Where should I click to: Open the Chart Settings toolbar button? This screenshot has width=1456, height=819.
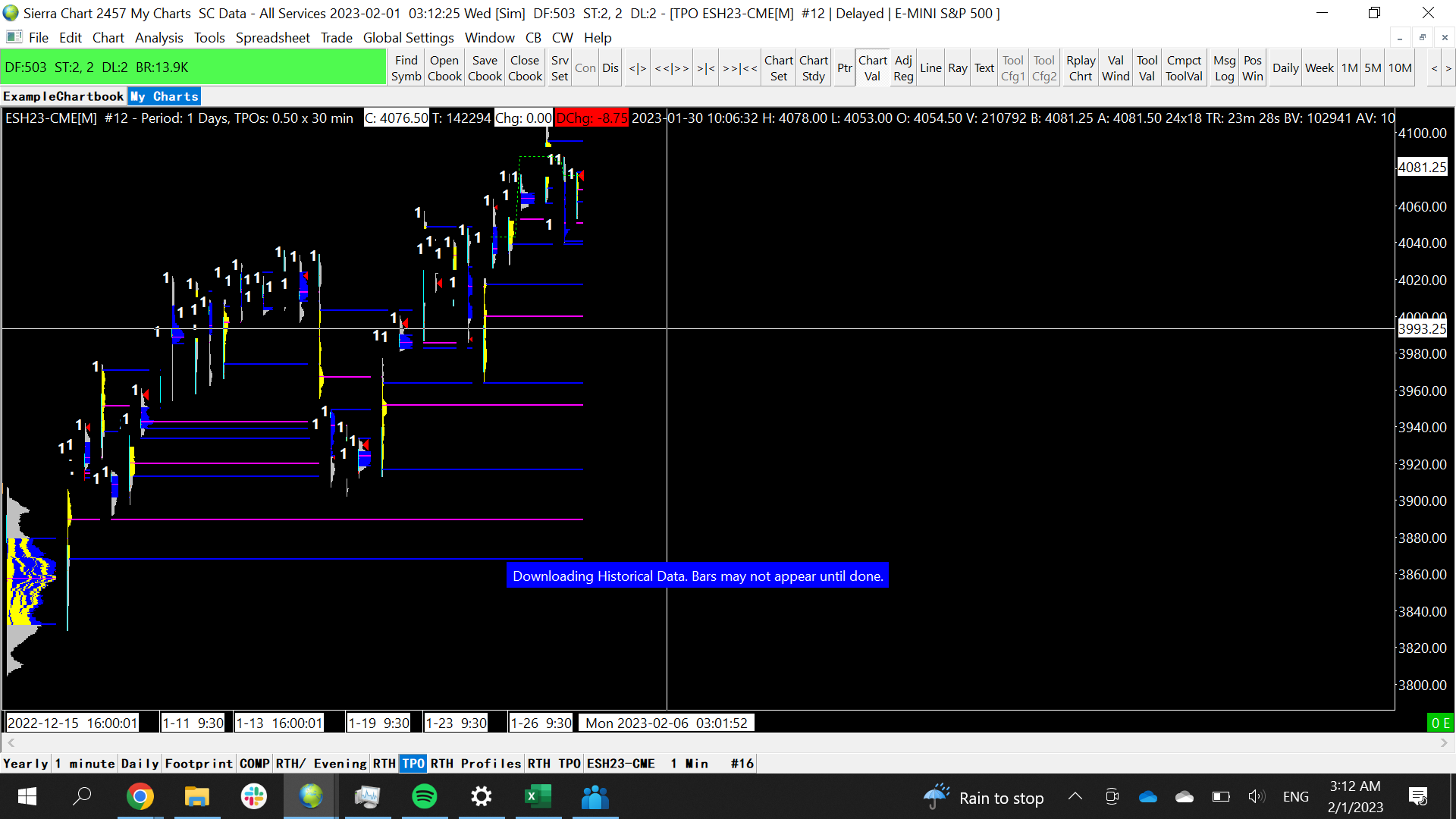778,68
